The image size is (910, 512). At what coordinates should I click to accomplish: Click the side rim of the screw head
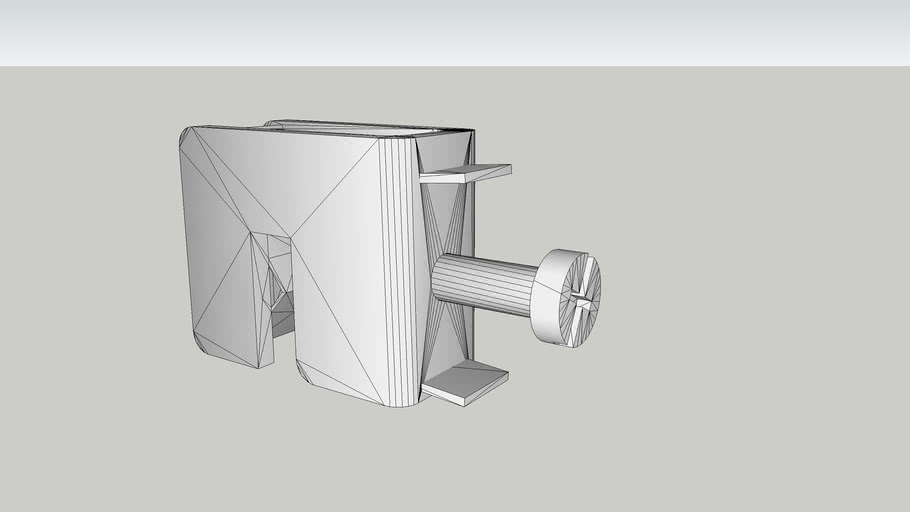pyautogui.click(x=548, y=299)
